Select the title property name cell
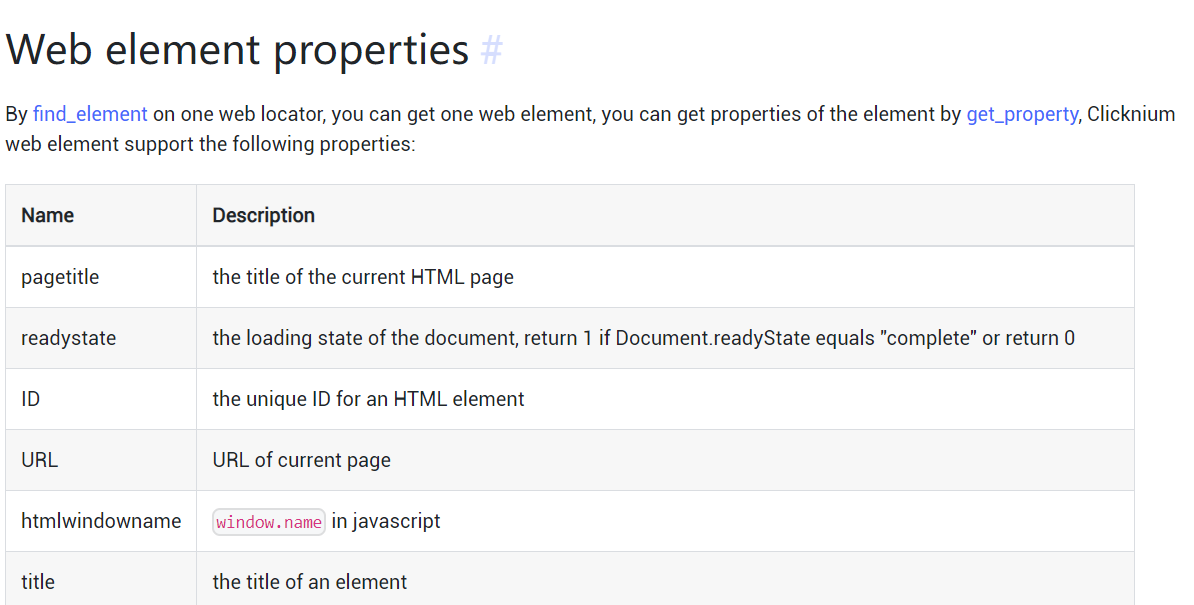 38,582
